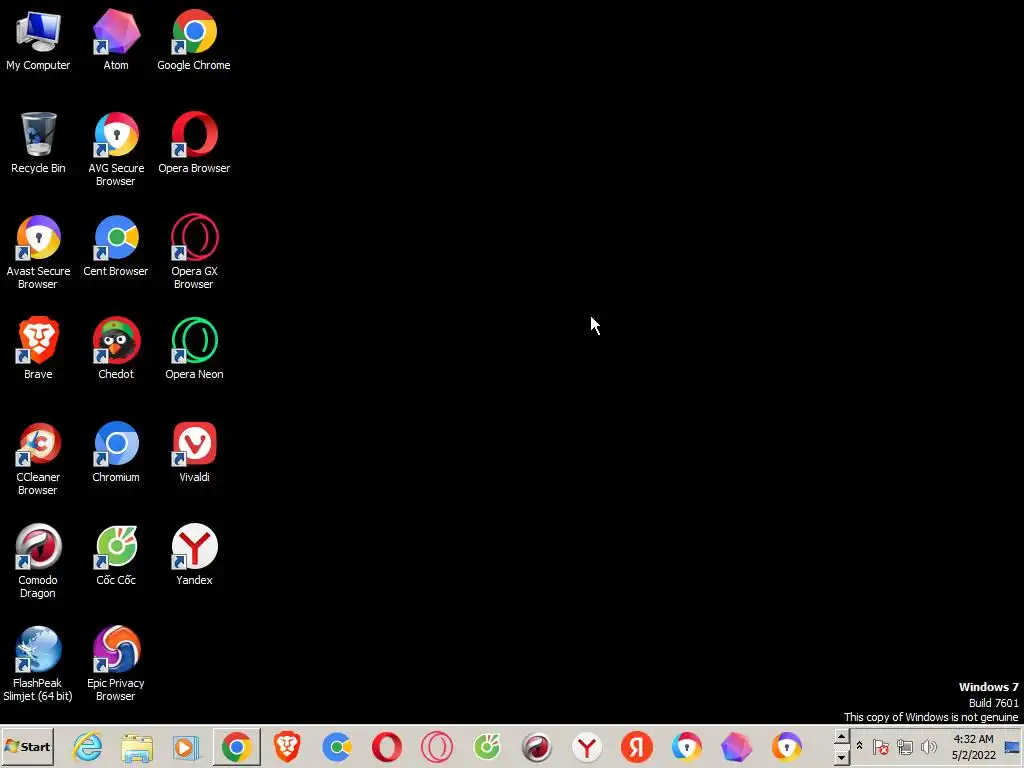1024x768 pixels.
Task: Launch Brave from the taskbar
Action: [287, 746]
